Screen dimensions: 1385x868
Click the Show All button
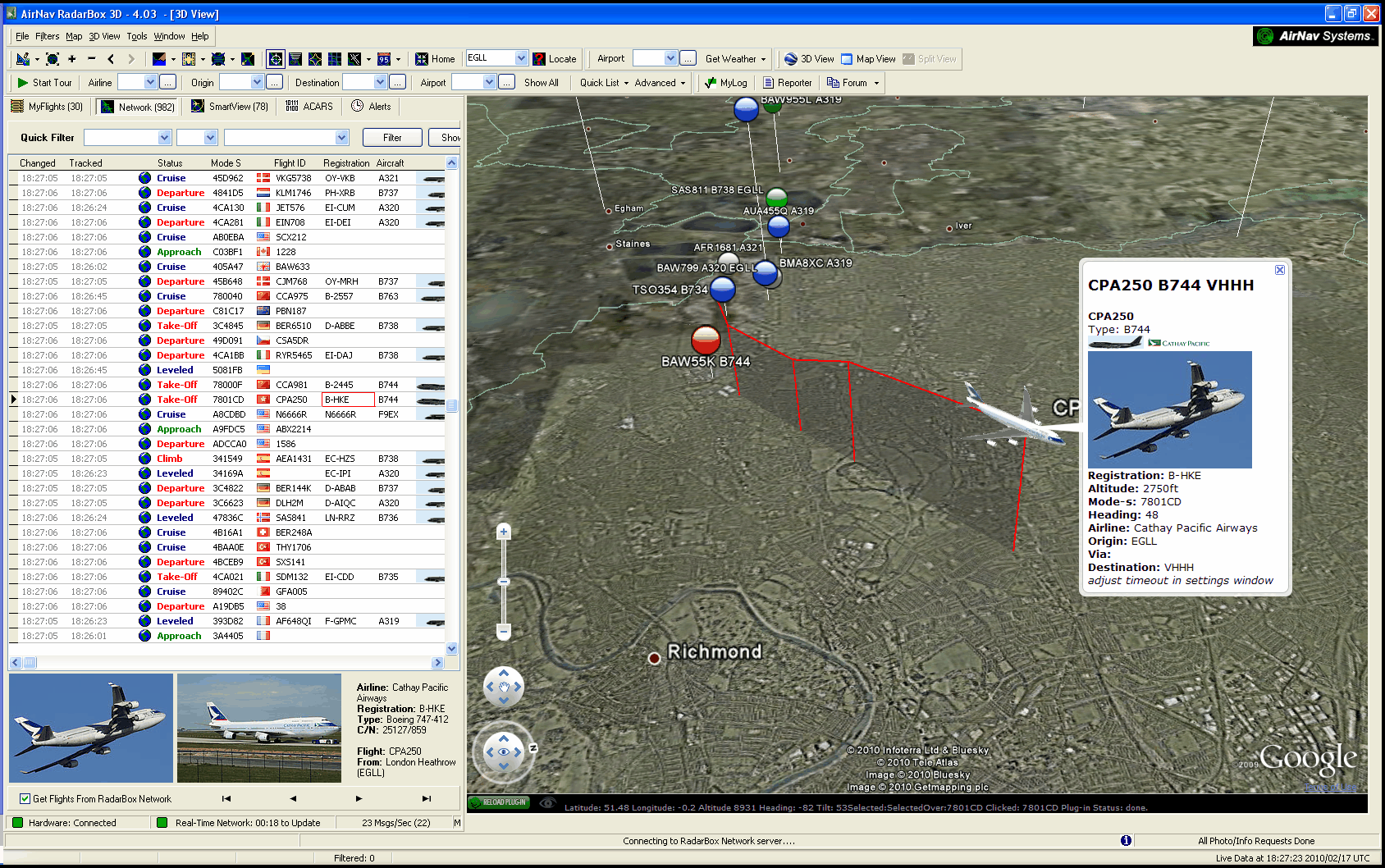point(541,83)
